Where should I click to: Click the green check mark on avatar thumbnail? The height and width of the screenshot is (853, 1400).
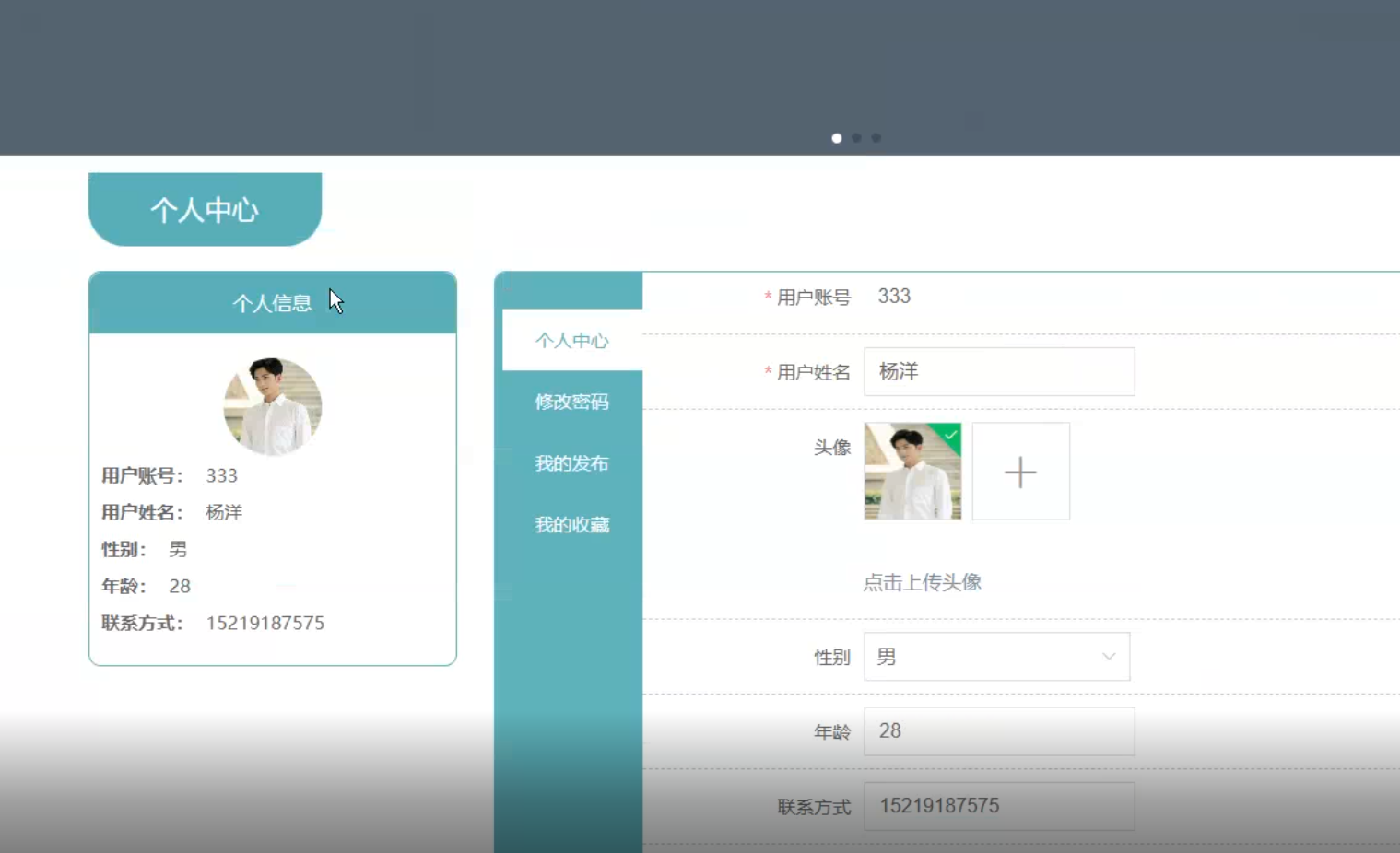pyautogui.click(x=950, y=434)
